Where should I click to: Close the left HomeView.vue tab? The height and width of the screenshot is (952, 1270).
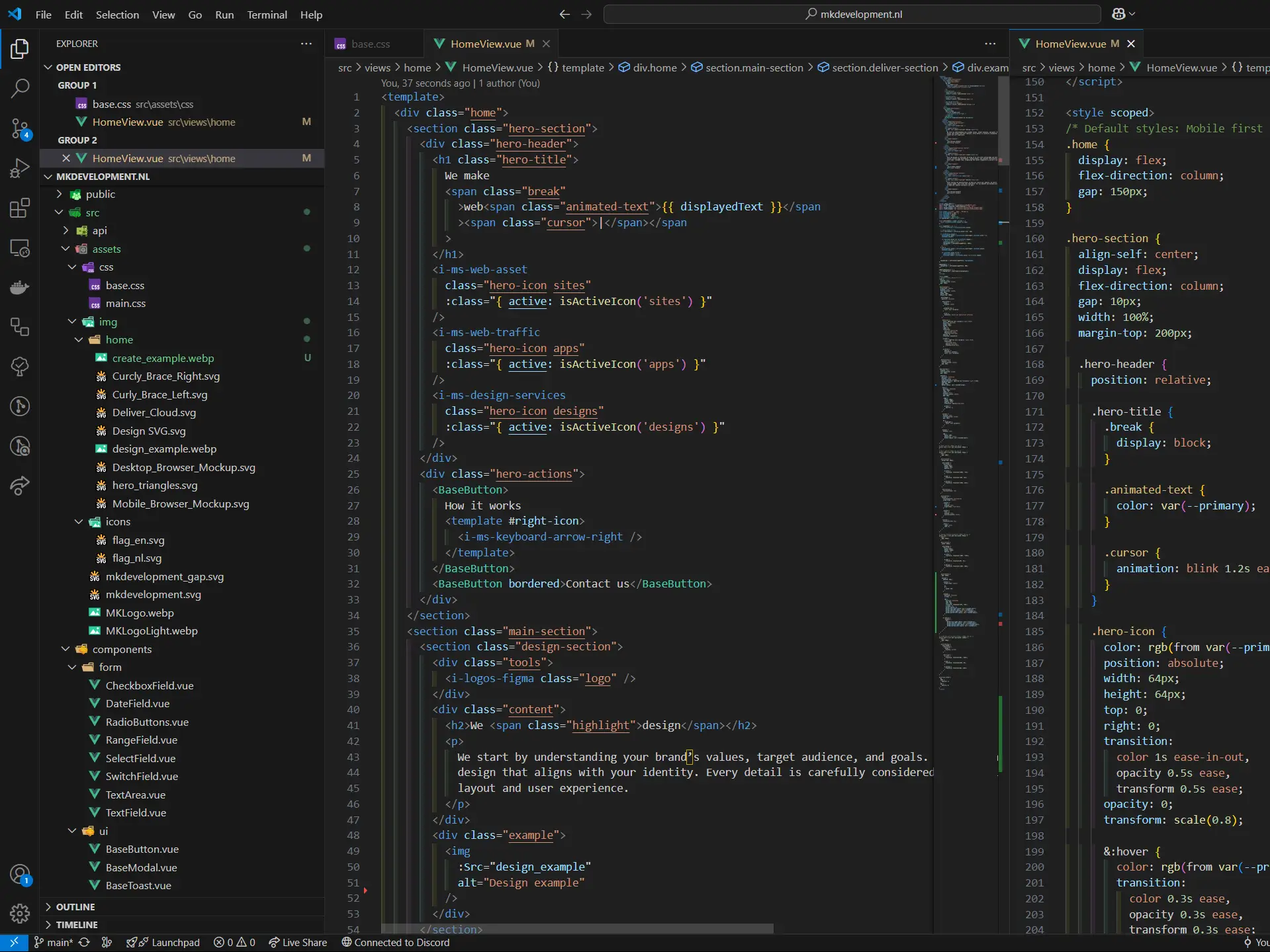pos(546,44)
